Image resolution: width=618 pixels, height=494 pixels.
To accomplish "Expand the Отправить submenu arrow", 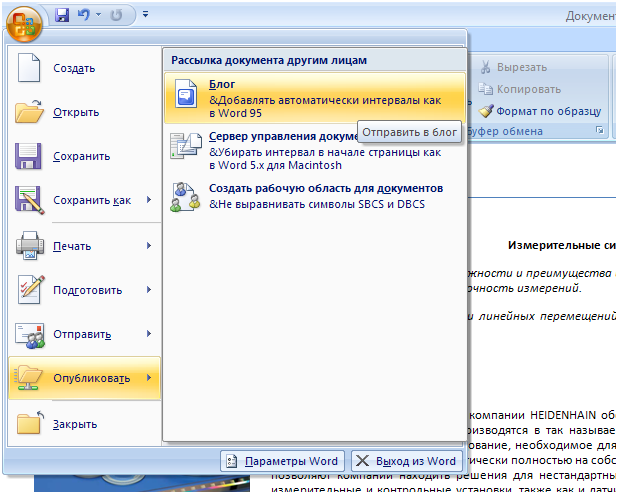I will pyautogui.click(x=149, y=334).
